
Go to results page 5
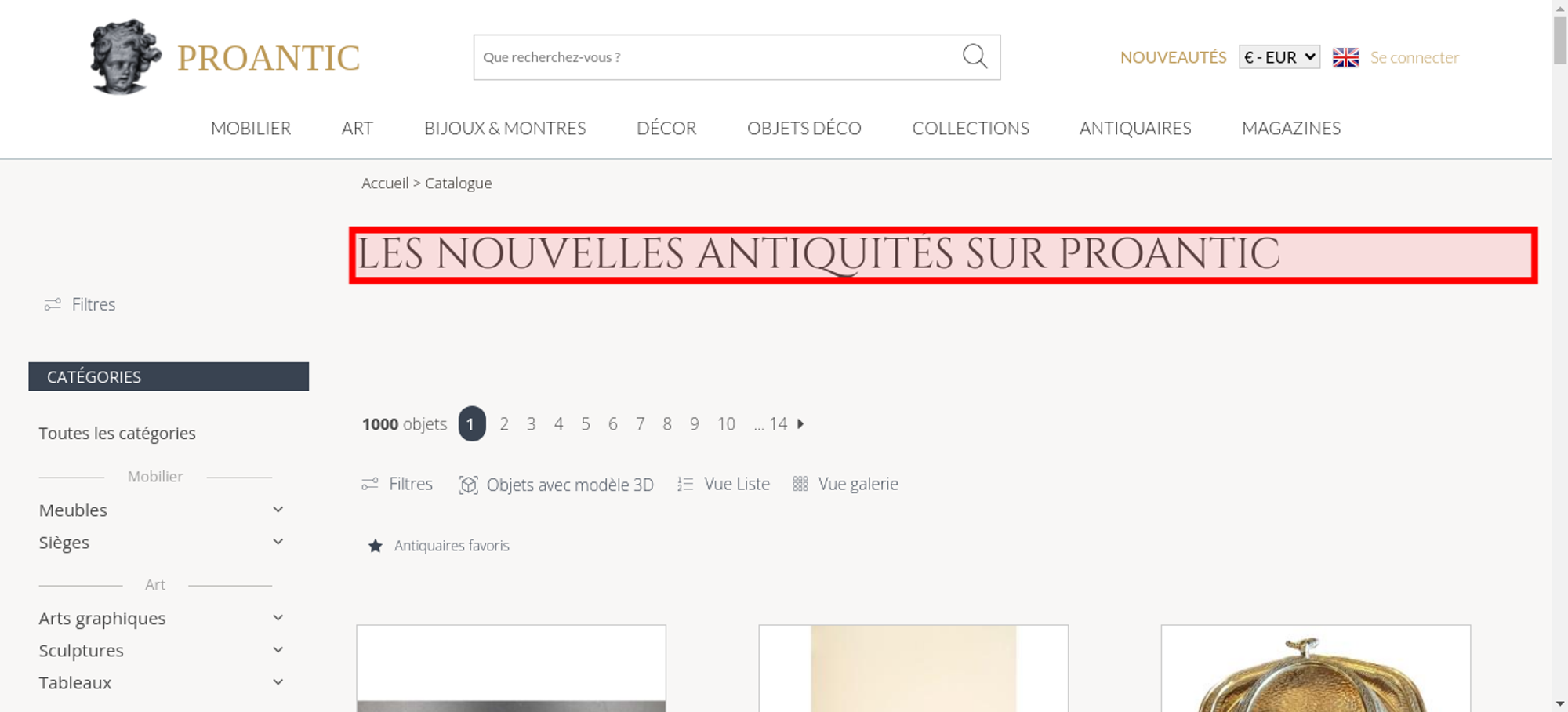pyautogui.click(x=586, y=424)
